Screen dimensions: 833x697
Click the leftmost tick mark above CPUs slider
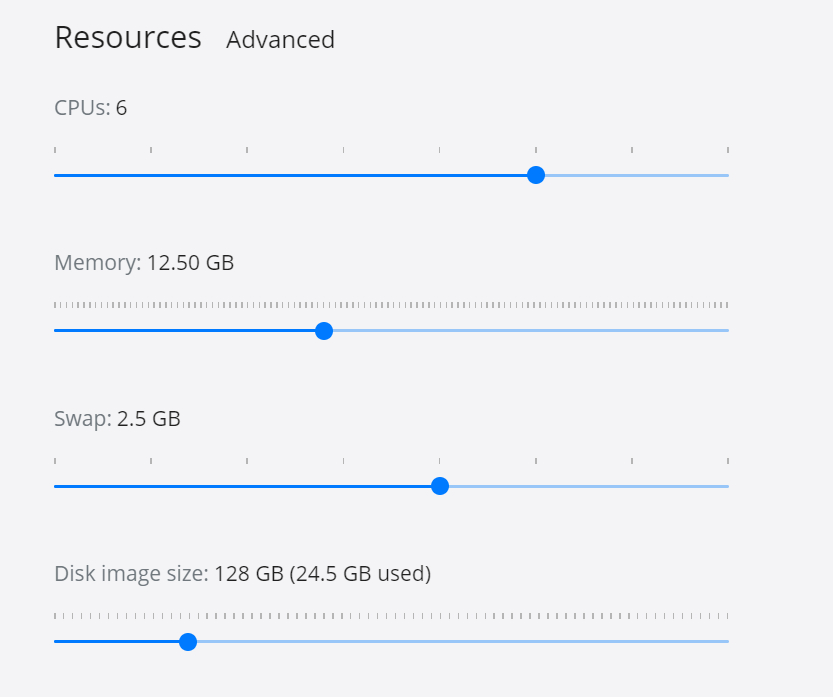[55, 150]
